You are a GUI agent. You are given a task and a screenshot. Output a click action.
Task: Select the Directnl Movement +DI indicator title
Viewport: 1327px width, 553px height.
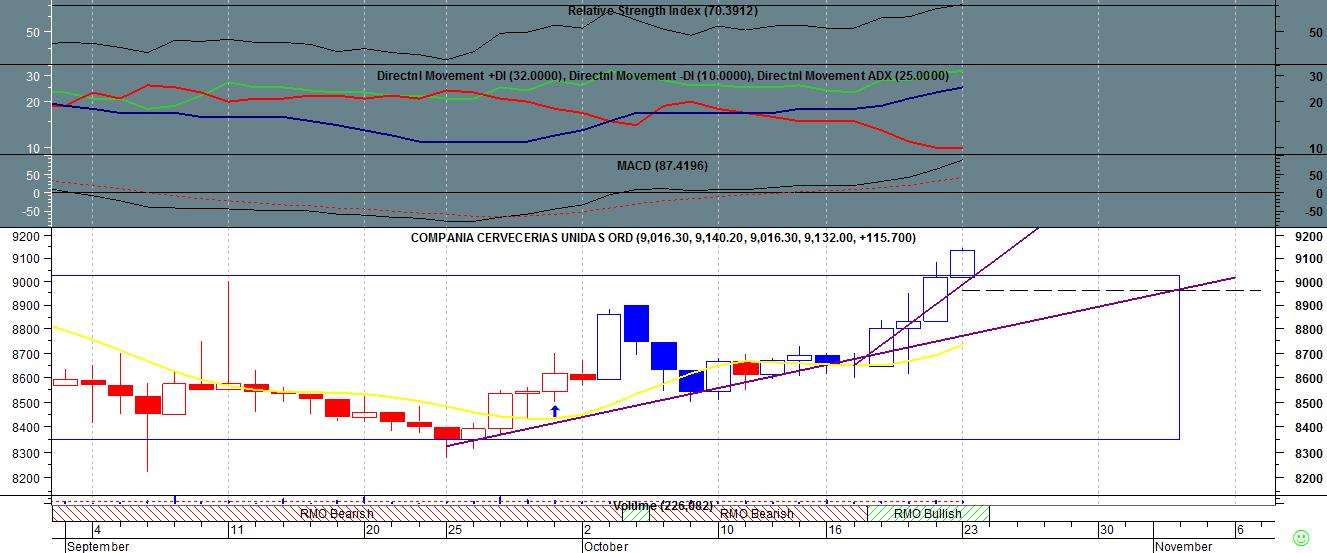[469, 76]
